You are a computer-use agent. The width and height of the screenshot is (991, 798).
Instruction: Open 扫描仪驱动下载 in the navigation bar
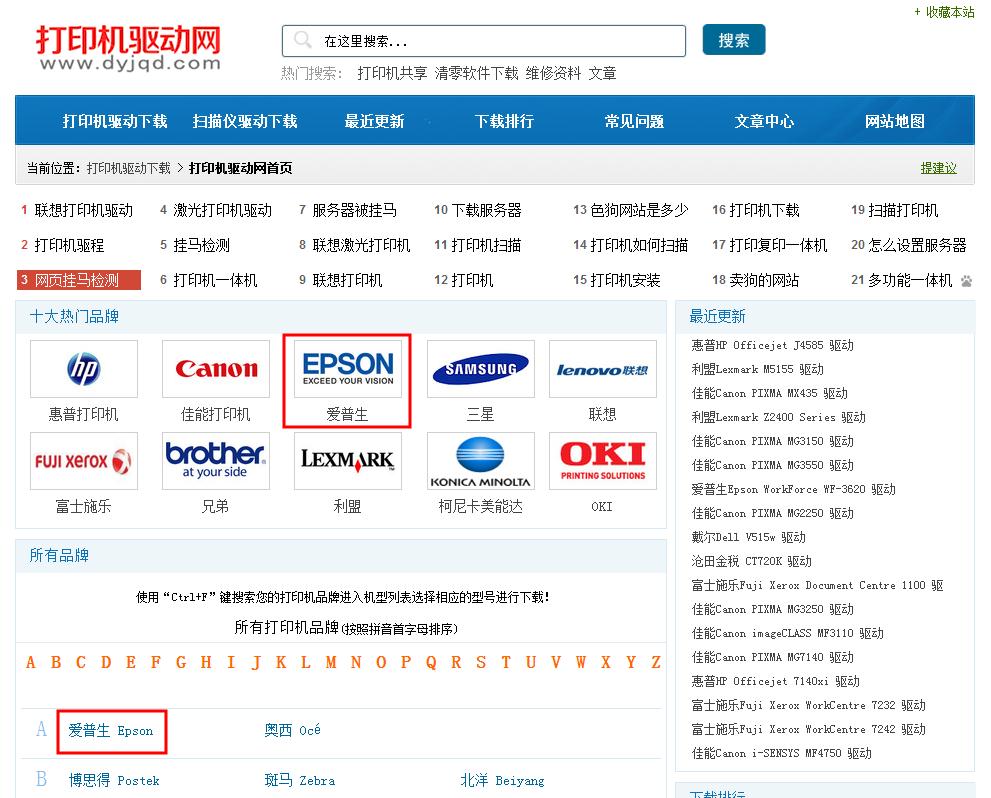tap(245, 121)
